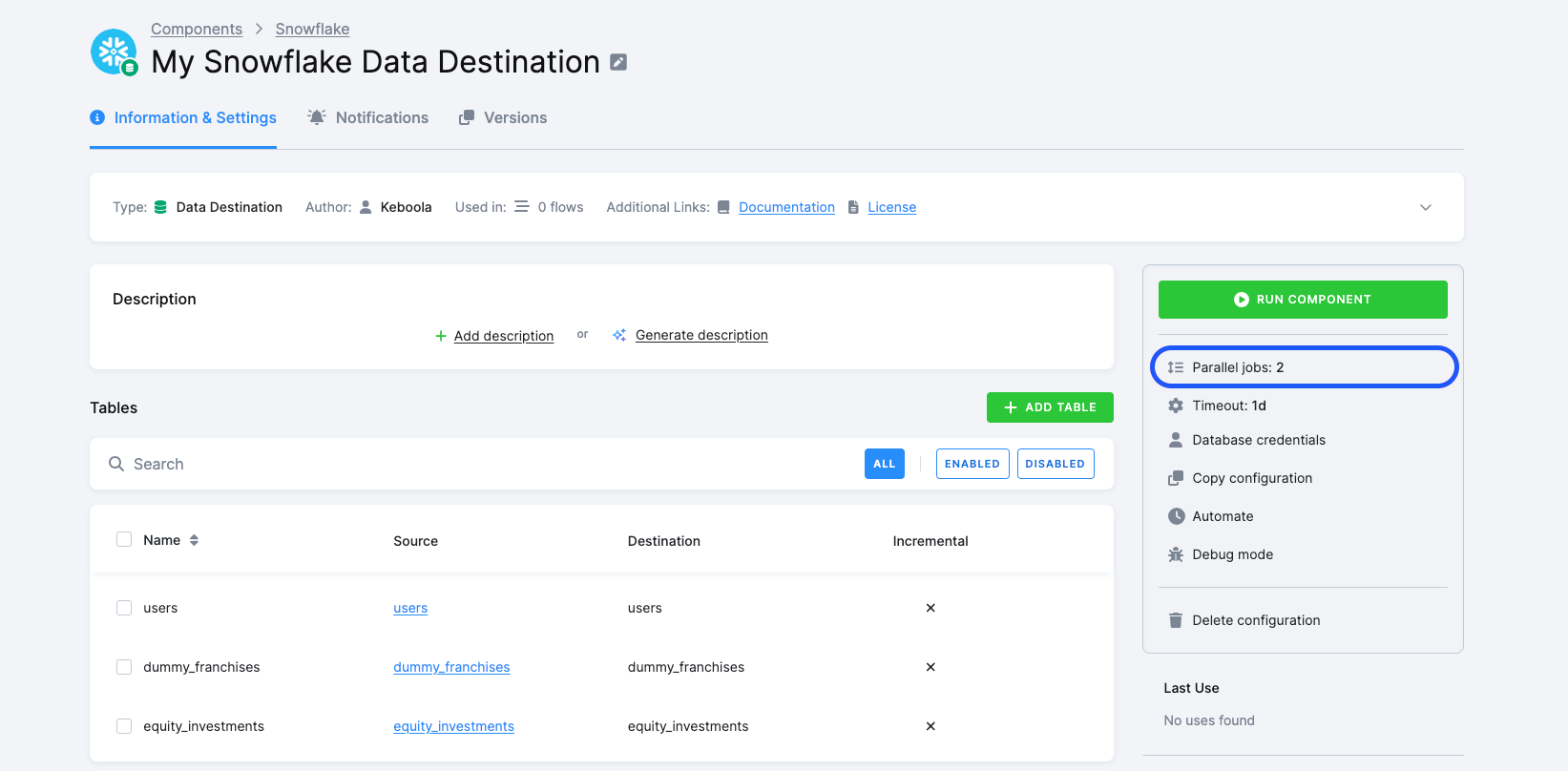Click the Add description link
1568x771 pixels.
coord(504,336)
